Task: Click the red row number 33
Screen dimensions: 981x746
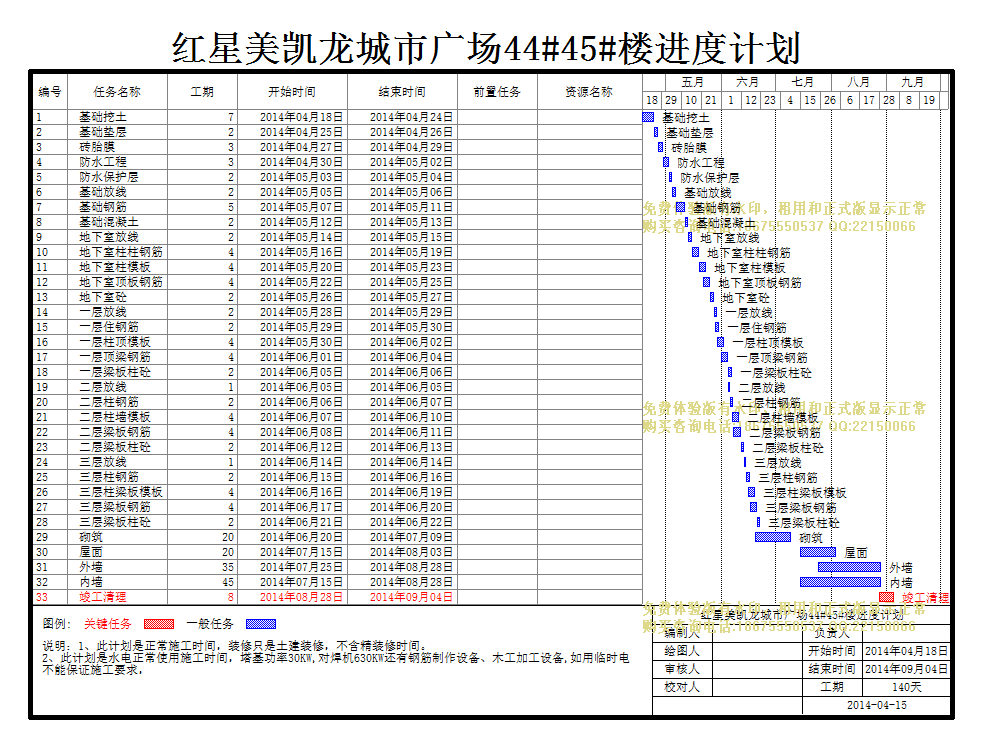Action: 41,598
